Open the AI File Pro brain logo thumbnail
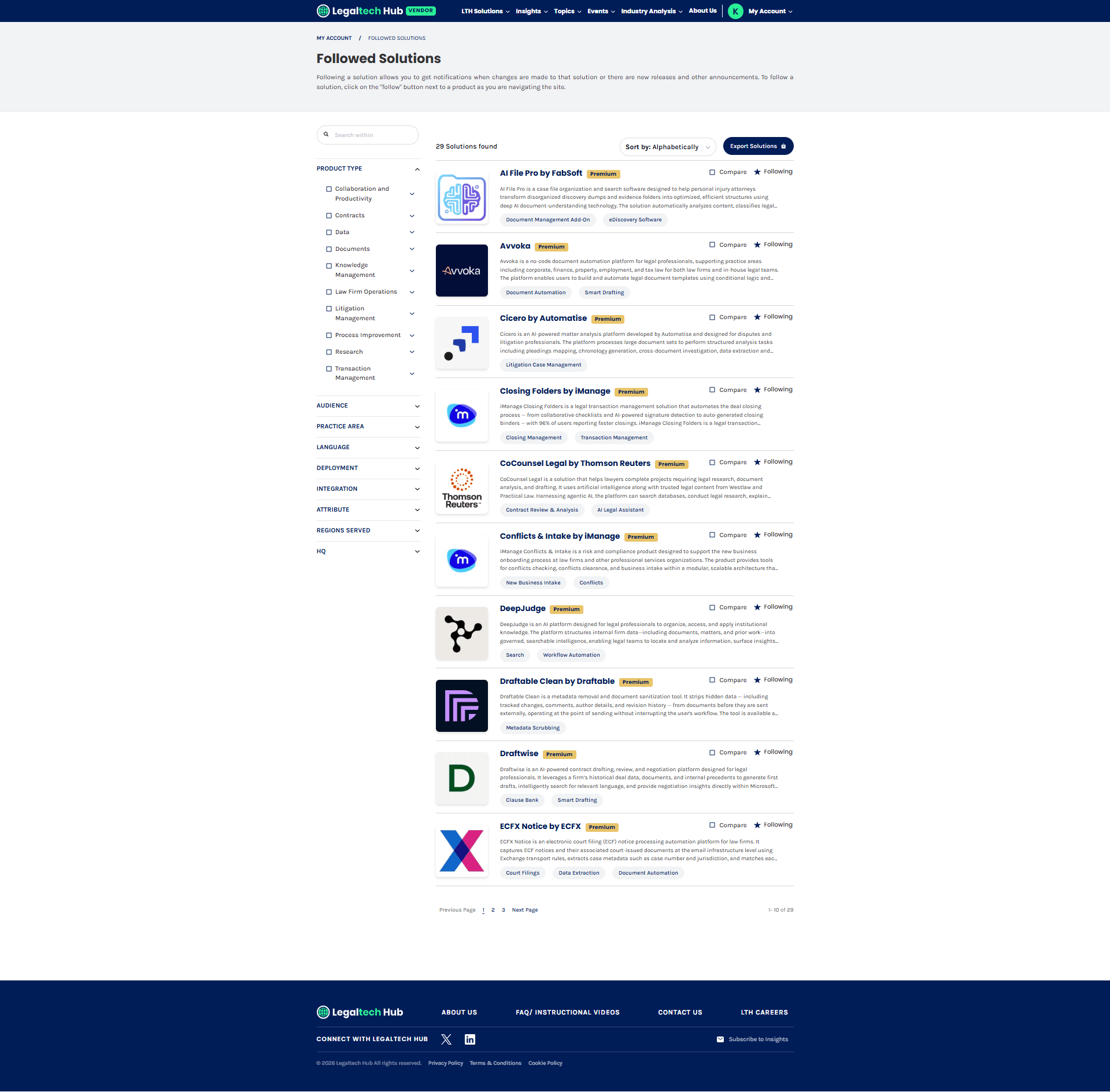 click(462, 198)
